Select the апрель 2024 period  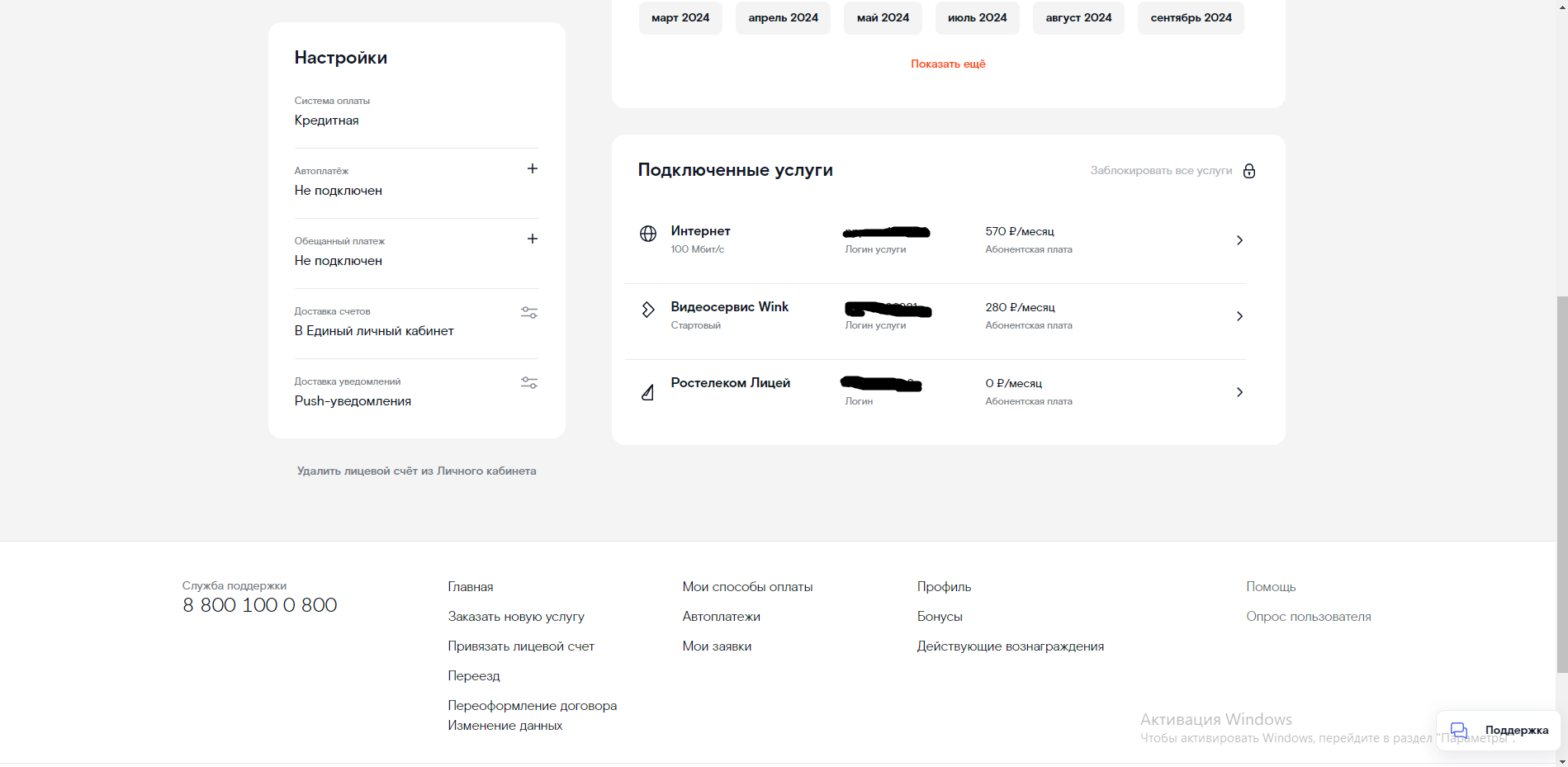pos(783,17)
